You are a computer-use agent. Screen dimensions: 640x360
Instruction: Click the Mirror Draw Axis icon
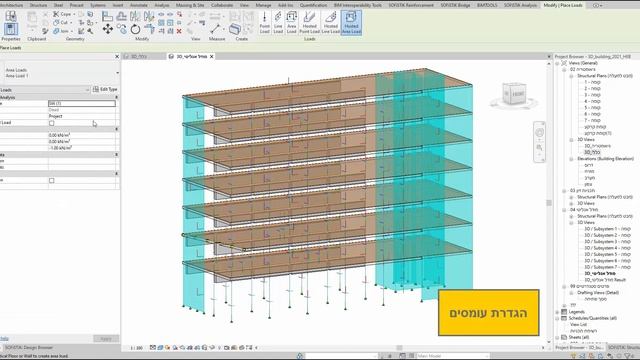[x=149, y=16]
